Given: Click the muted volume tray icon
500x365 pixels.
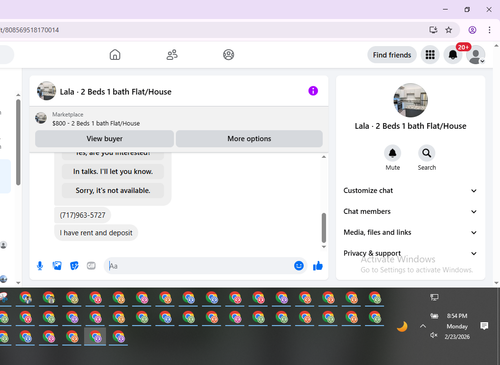Looking at the screenshot, I should (434, 335).
